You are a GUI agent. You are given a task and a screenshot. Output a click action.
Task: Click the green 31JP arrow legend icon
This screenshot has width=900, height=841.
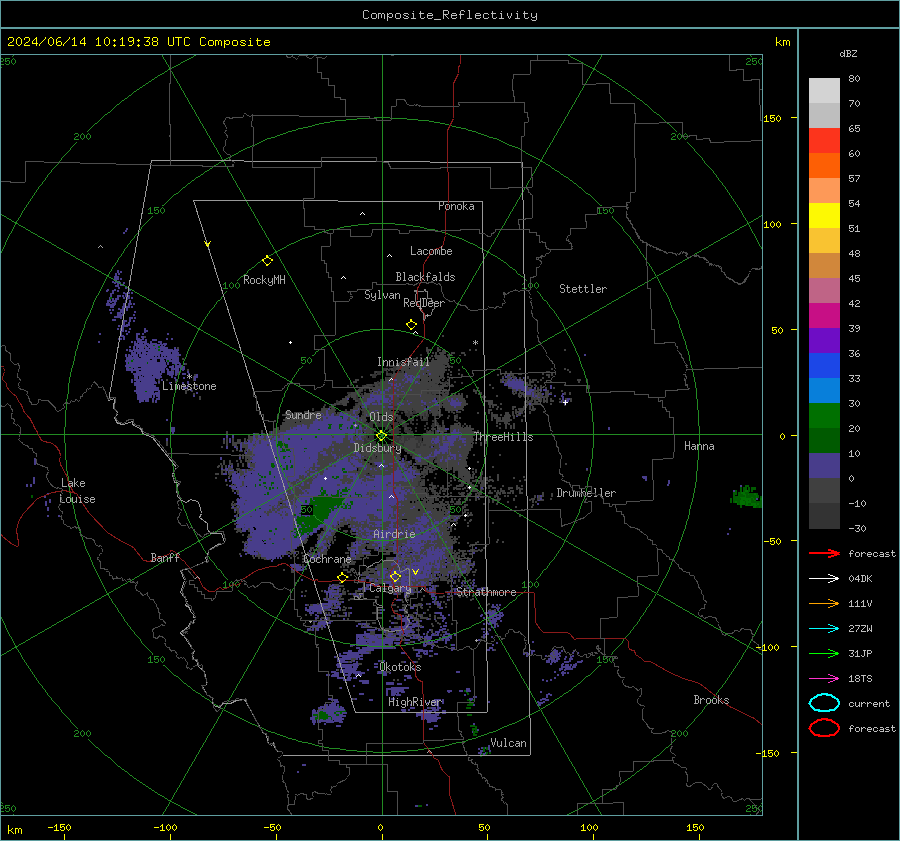tap(824, 653)
